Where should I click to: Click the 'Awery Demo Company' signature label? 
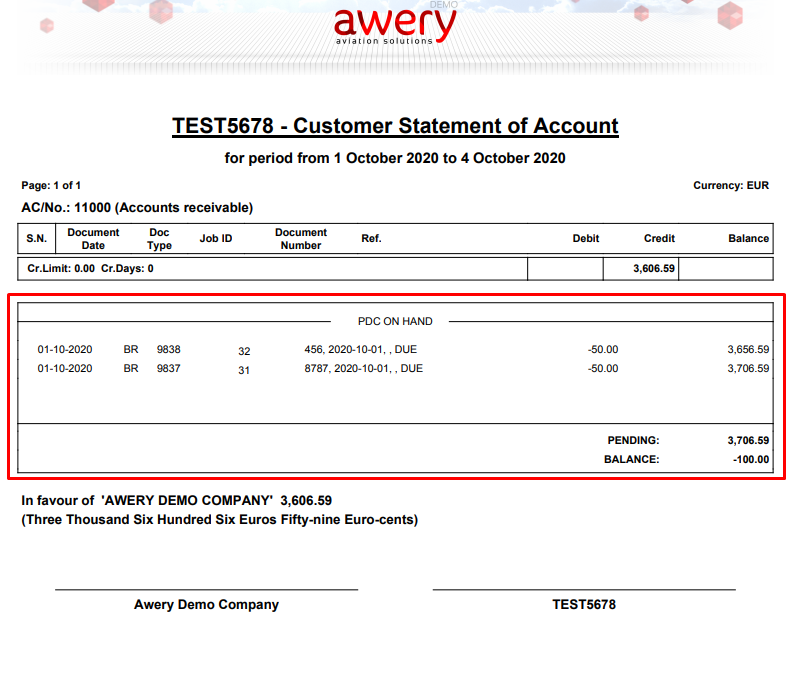(206, 604)
